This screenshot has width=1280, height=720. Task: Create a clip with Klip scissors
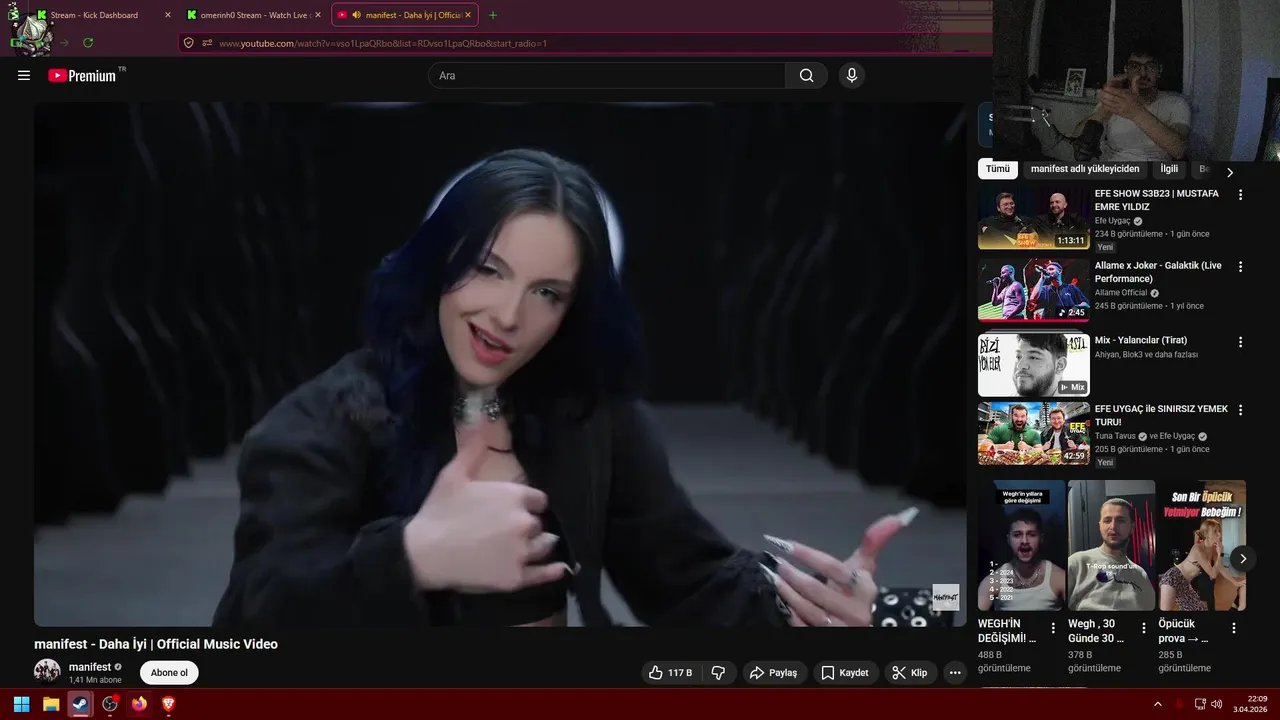[910, 673]
